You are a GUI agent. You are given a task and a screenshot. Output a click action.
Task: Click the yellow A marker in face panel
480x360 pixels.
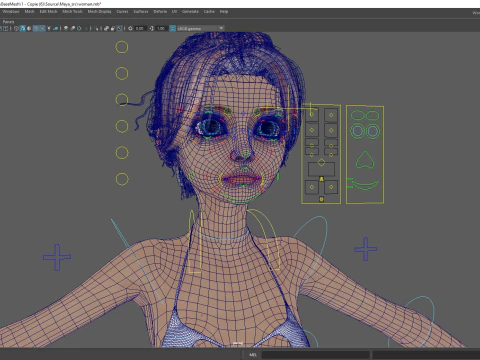tap(321, 179)
